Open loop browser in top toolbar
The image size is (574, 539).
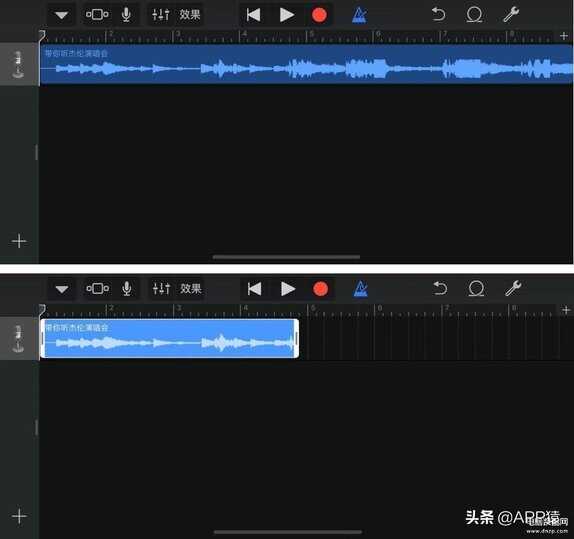(474, 15)
